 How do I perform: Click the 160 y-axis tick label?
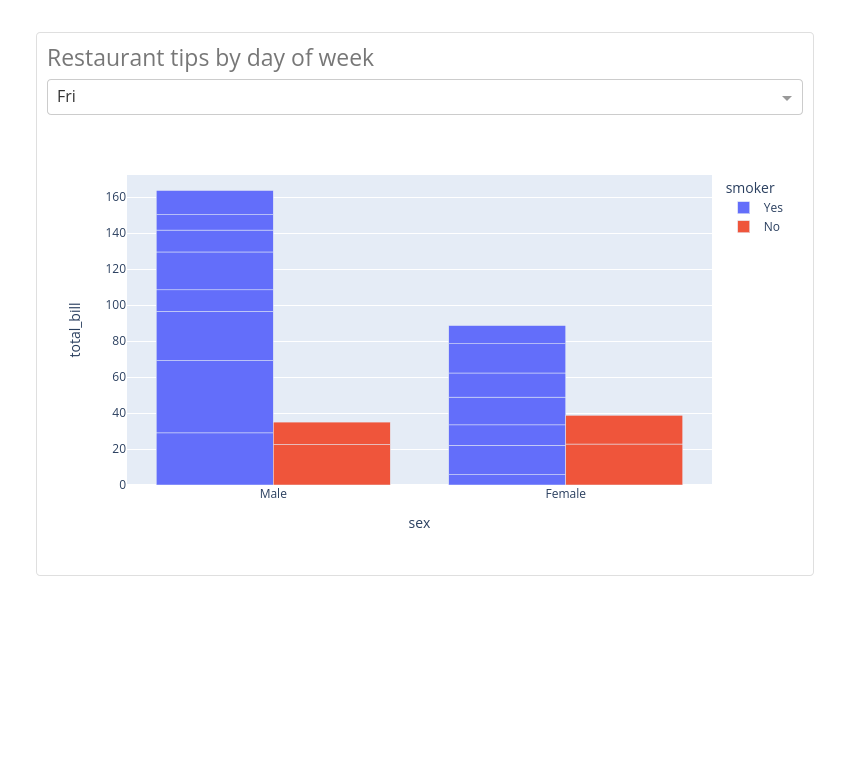pos(116,197)
